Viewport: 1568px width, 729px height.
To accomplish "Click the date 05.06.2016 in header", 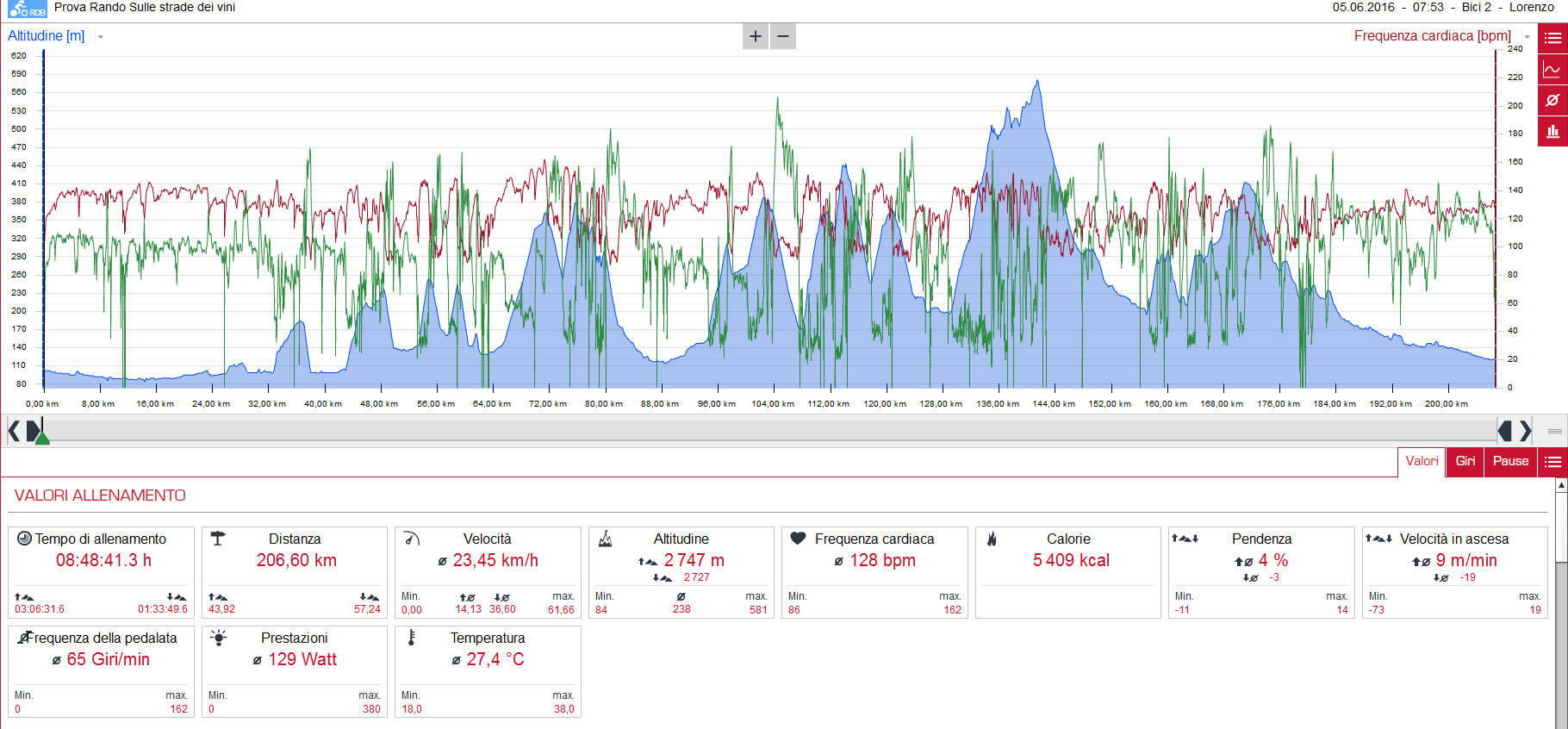I will (1364, 7).
